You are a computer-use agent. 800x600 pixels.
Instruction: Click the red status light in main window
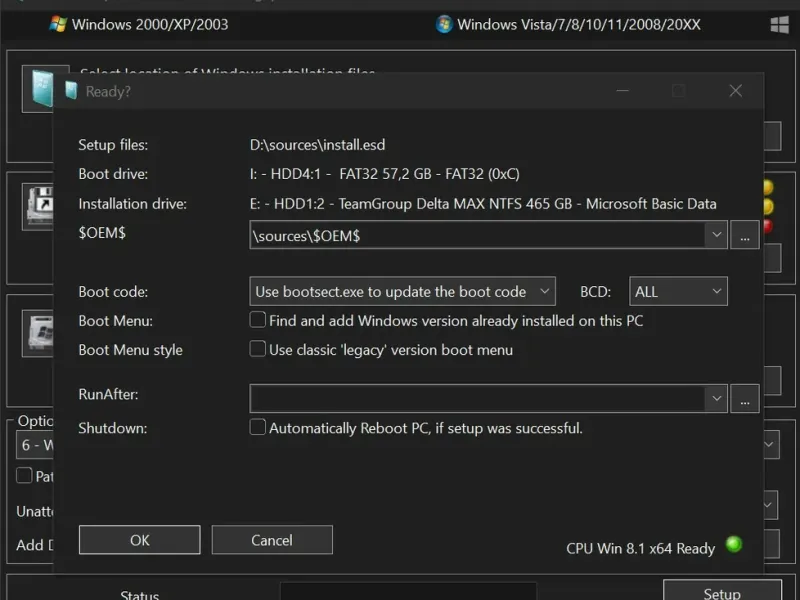[x=768, y=226]
